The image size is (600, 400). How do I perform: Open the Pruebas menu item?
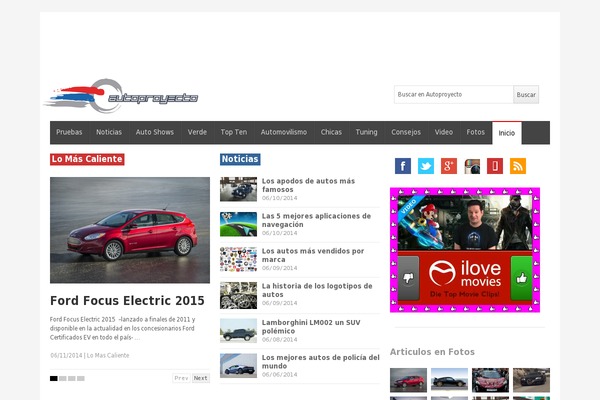(x=69, y=132)
